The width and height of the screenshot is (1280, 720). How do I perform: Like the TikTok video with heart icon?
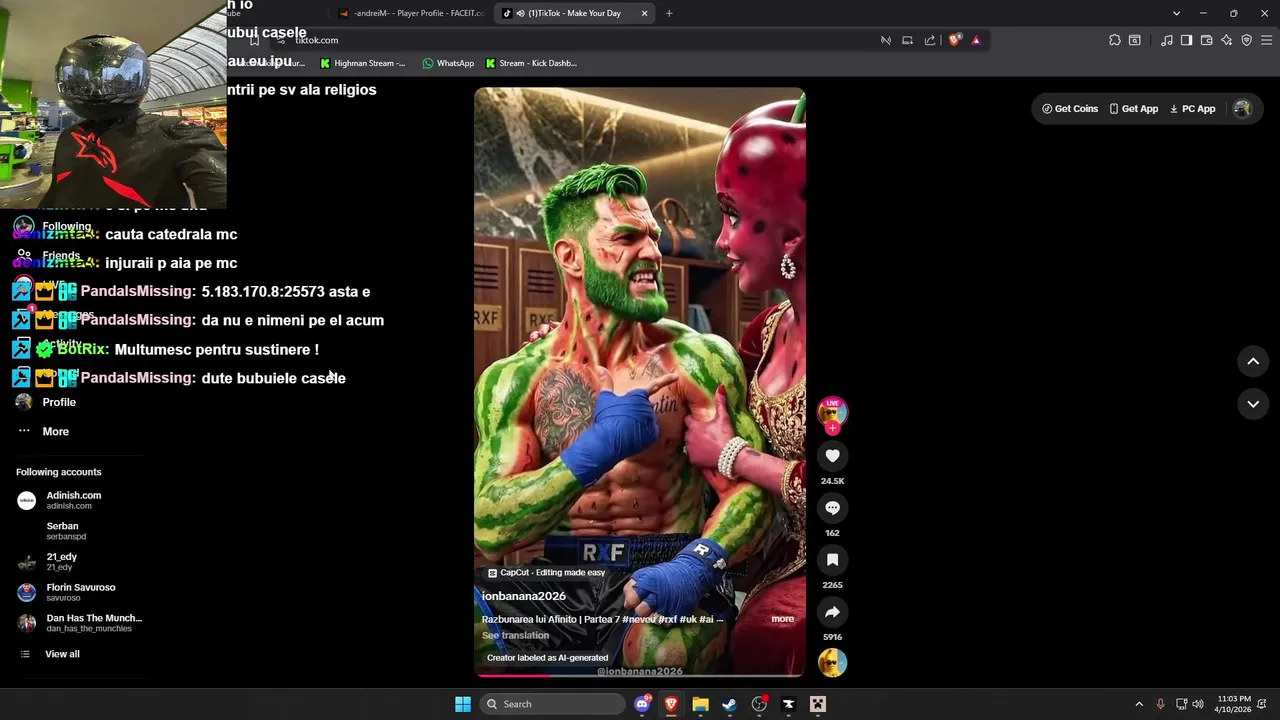[x=832, y=456]
